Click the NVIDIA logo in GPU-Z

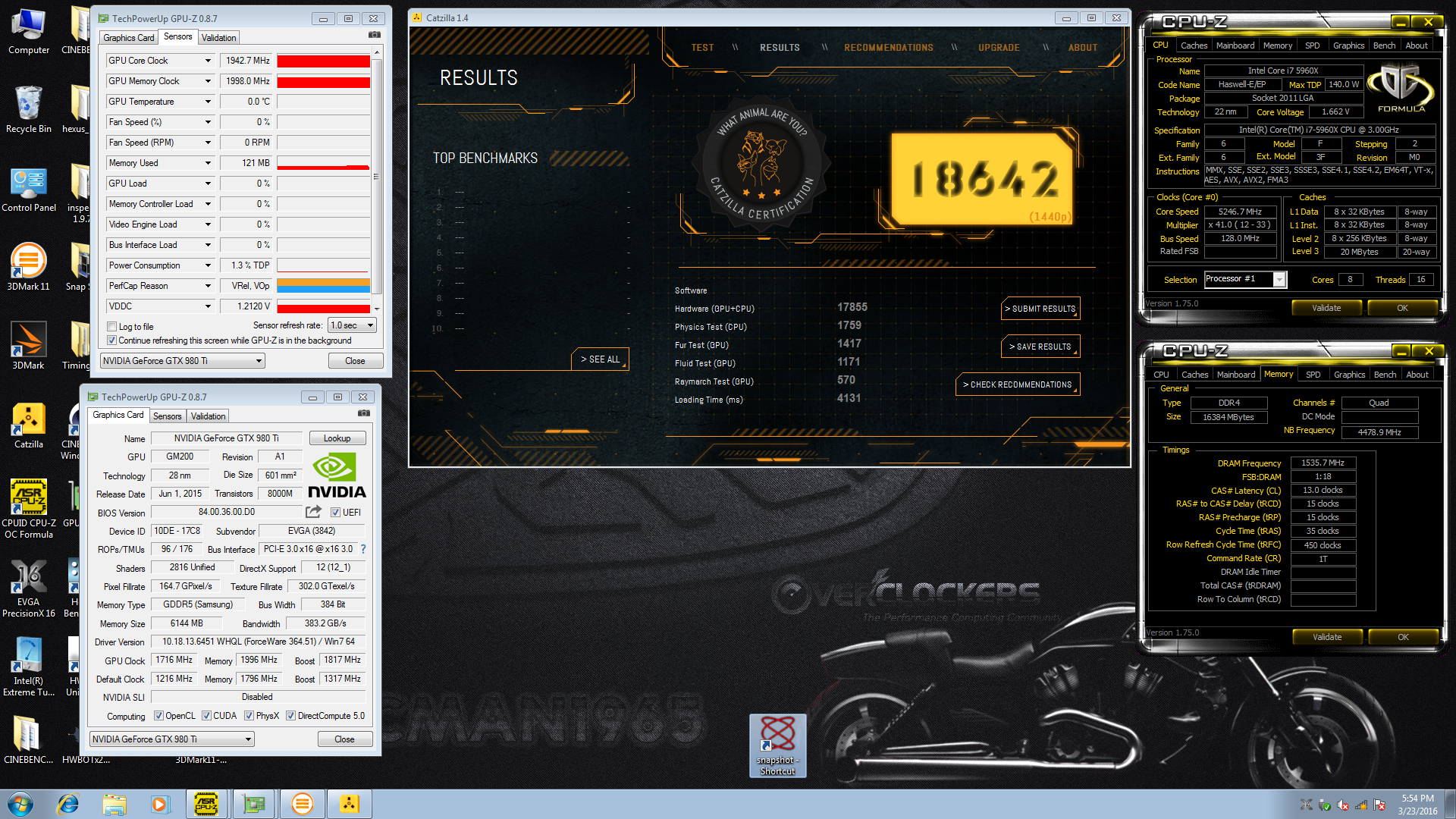[x=336, y=475]
